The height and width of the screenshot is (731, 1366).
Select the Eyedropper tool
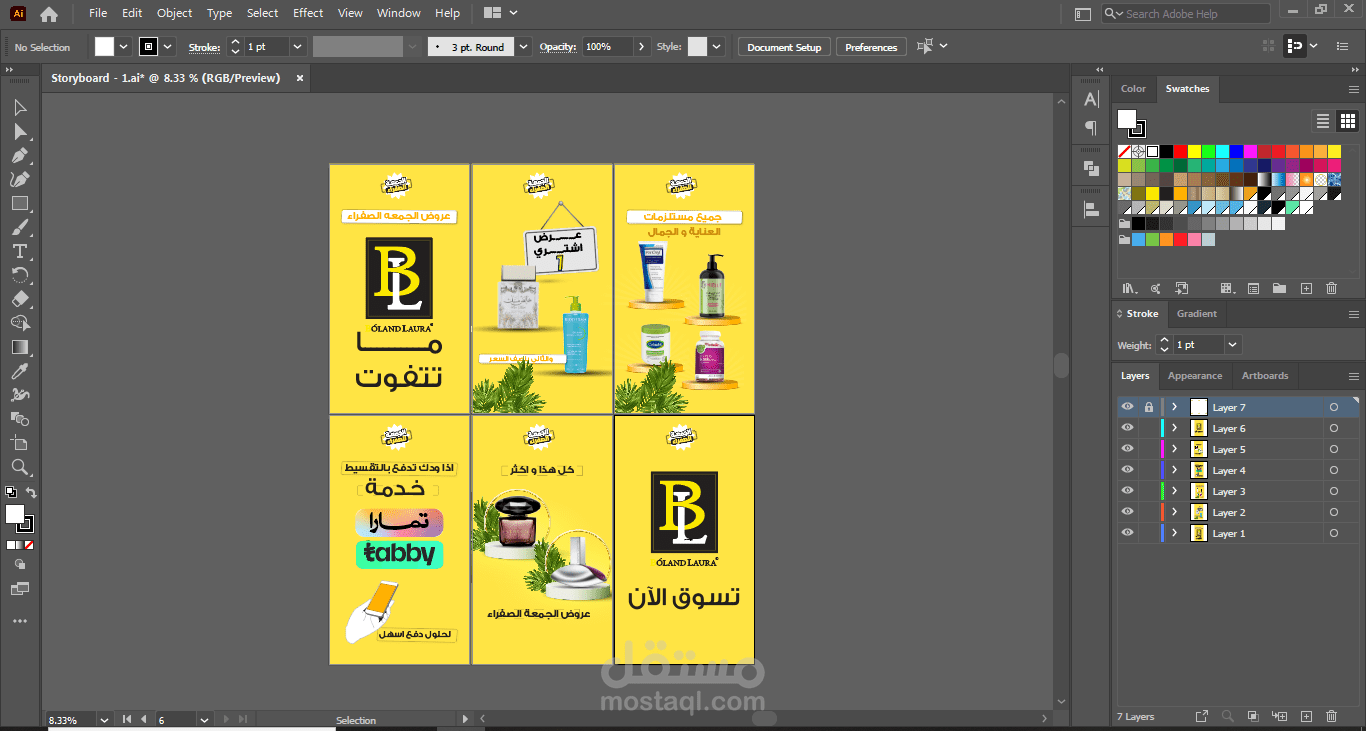pyautogui.click(x=20, y=371)
